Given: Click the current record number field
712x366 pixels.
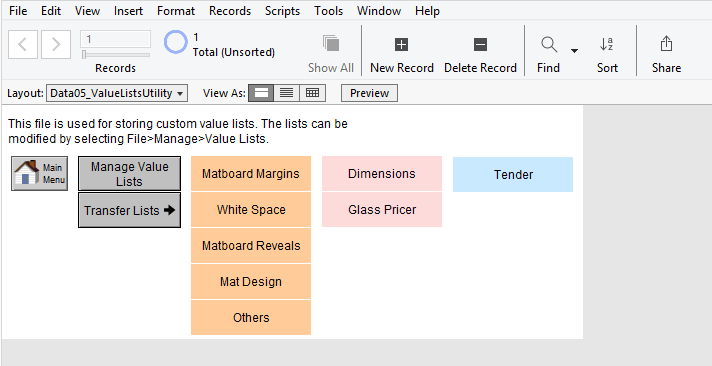Looking at the screenshot, I should 115,39.
